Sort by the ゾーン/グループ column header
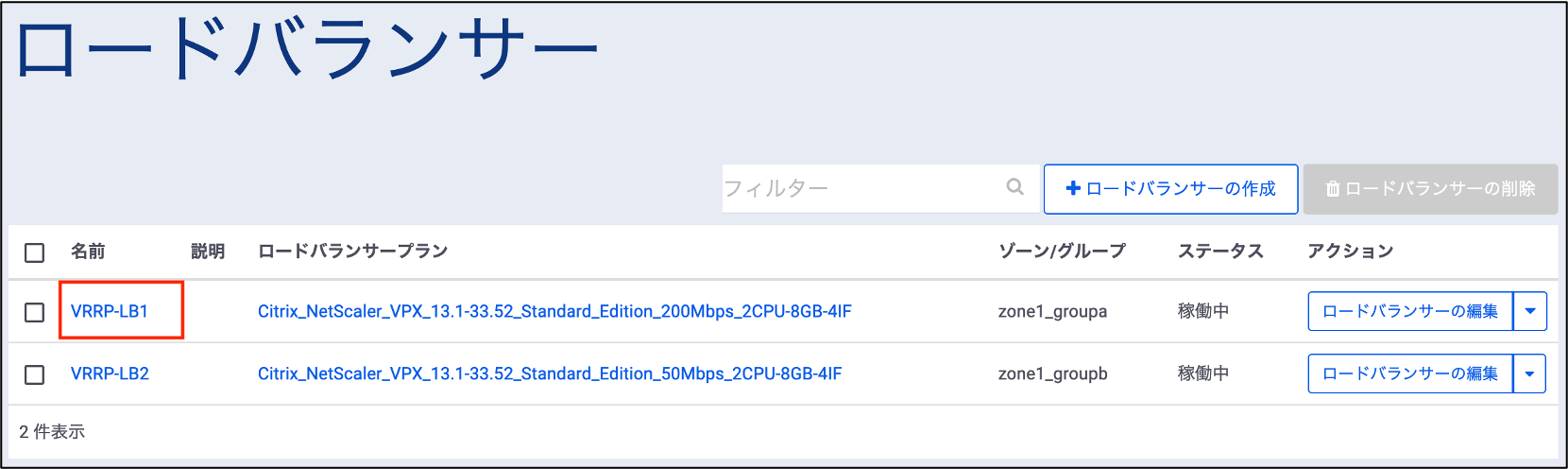 1062,252
